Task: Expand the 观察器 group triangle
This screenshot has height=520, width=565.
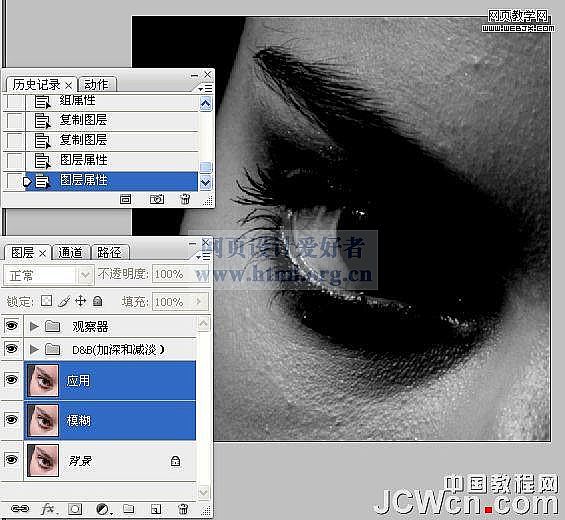Action: pos(34,326)
